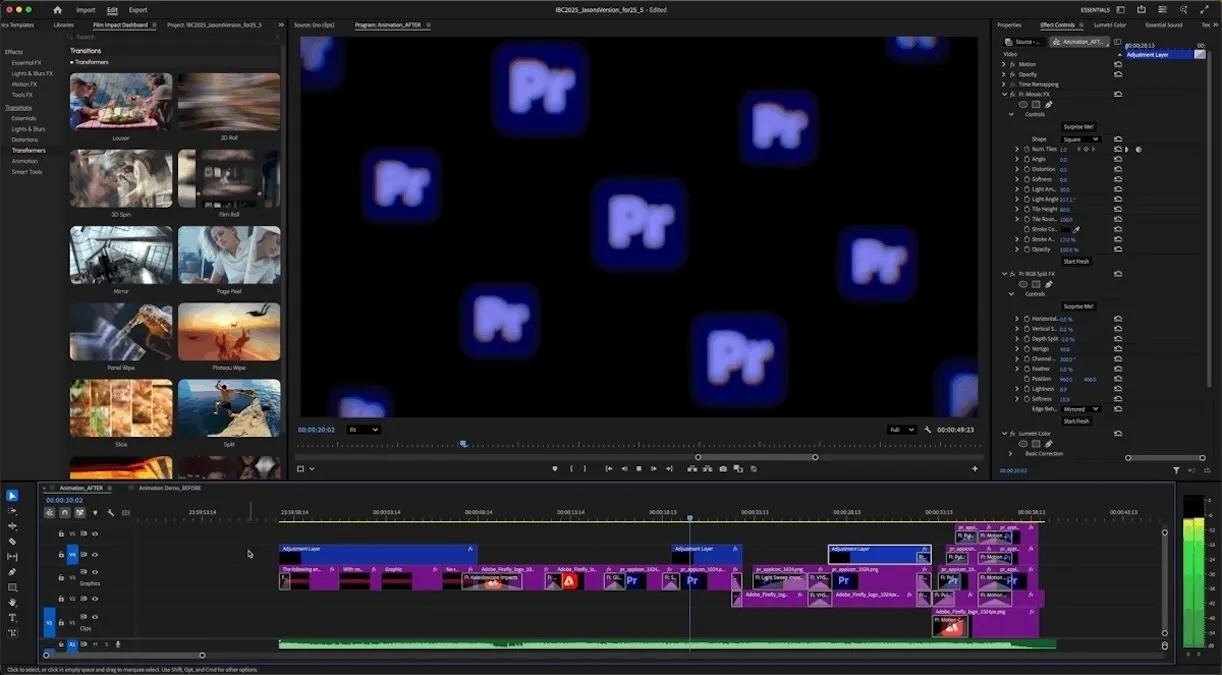This screenshot has width=1222, height=675.
Task: Collapse the Mosaic FX effect
Action: point(1004,94)
